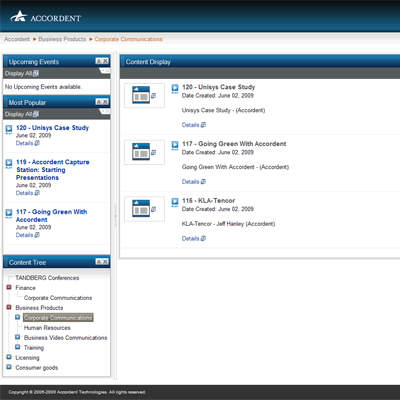Play 117 - Going Green in Content Display
The image size is (400, 400).
tap(175, 145)
